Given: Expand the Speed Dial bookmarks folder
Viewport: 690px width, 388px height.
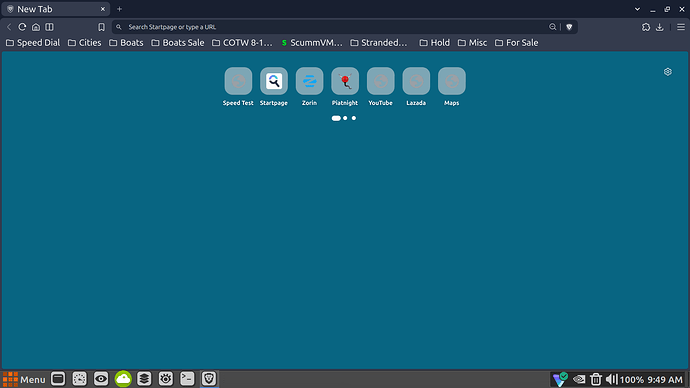Looking at the screenshot, I should click(33, 43).
